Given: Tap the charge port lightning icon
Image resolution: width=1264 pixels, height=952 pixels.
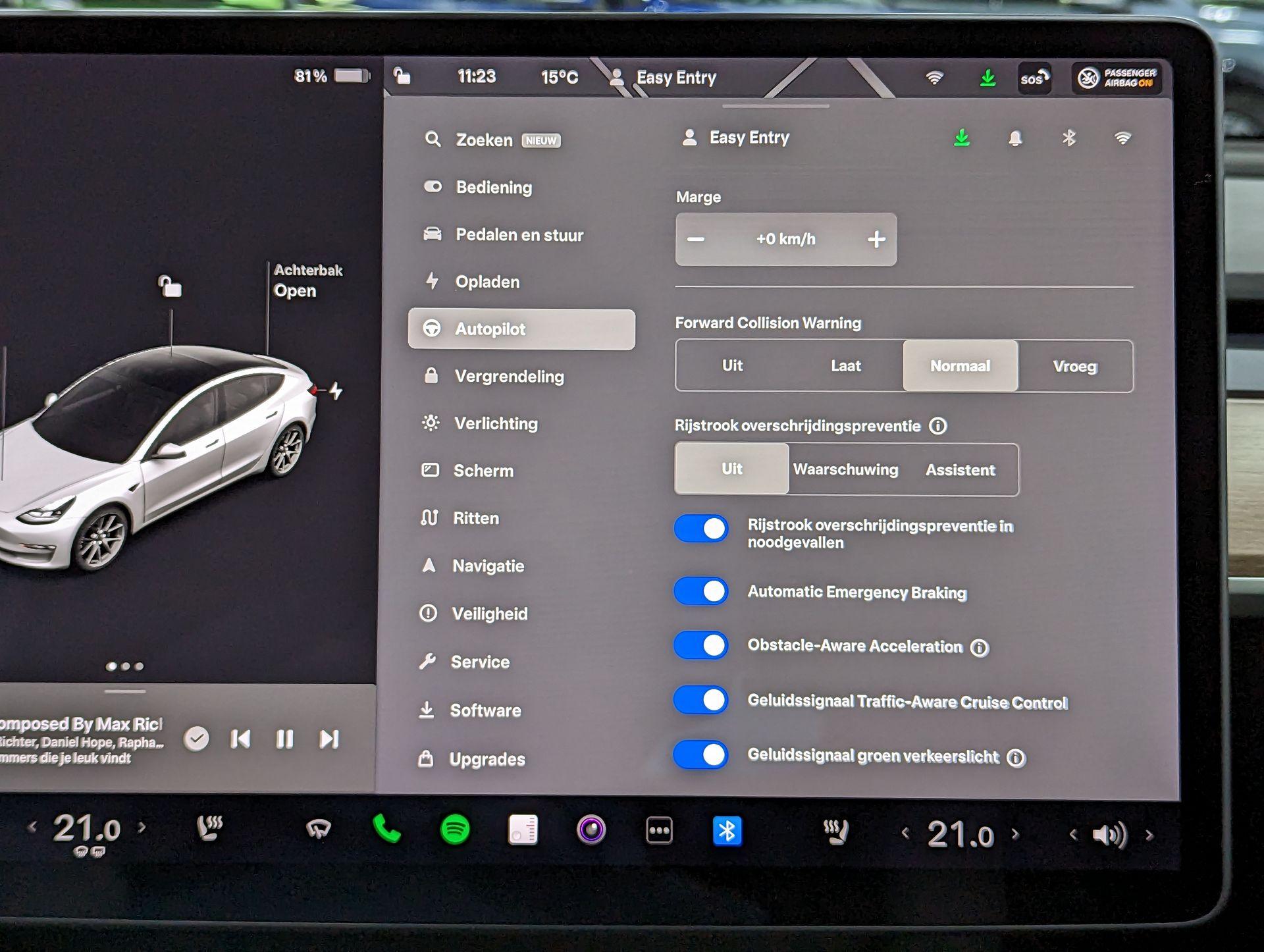Looking at the screenshot, I should tap(336, 391).
